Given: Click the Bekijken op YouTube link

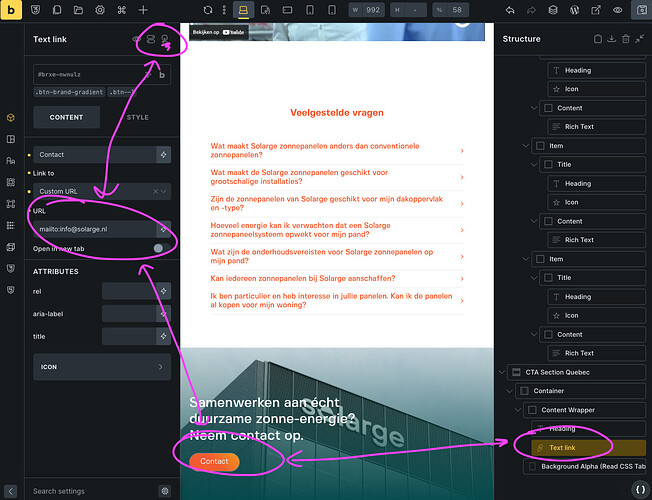Looking at the screenshot, I should pos(219,32).
